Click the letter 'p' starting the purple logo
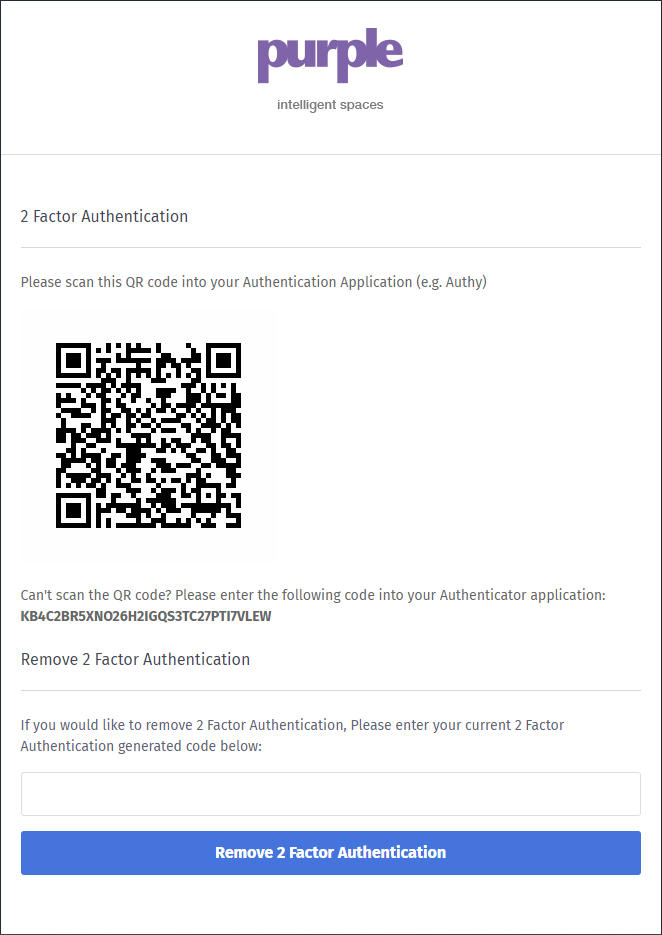 coord(272,60)
